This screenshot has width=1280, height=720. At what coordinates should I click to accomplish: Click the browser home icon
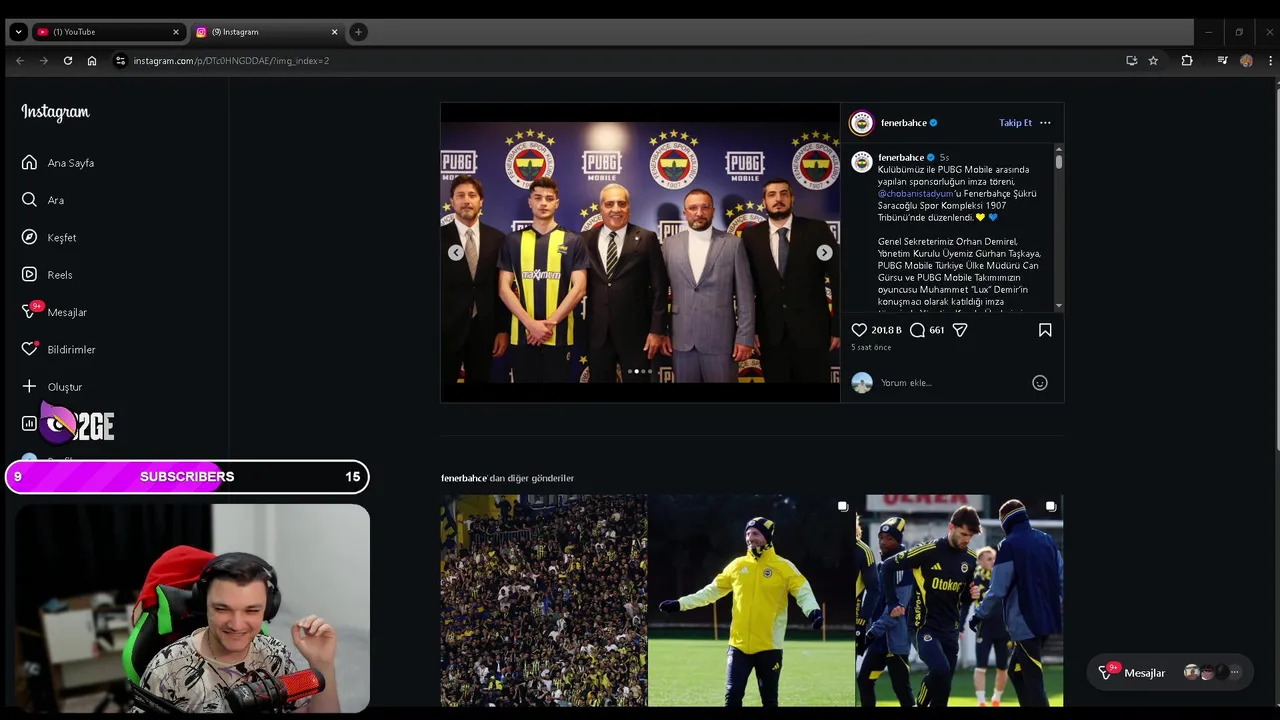point(92,61)
